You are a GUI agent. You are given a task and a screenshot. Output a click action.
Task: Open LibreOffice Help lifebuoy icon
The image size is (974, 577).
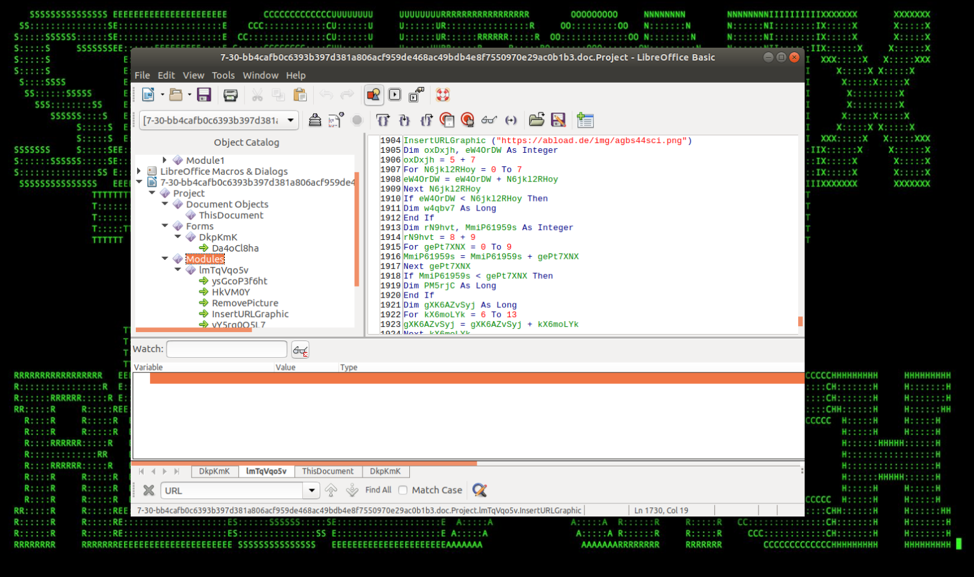click(442, 95)
